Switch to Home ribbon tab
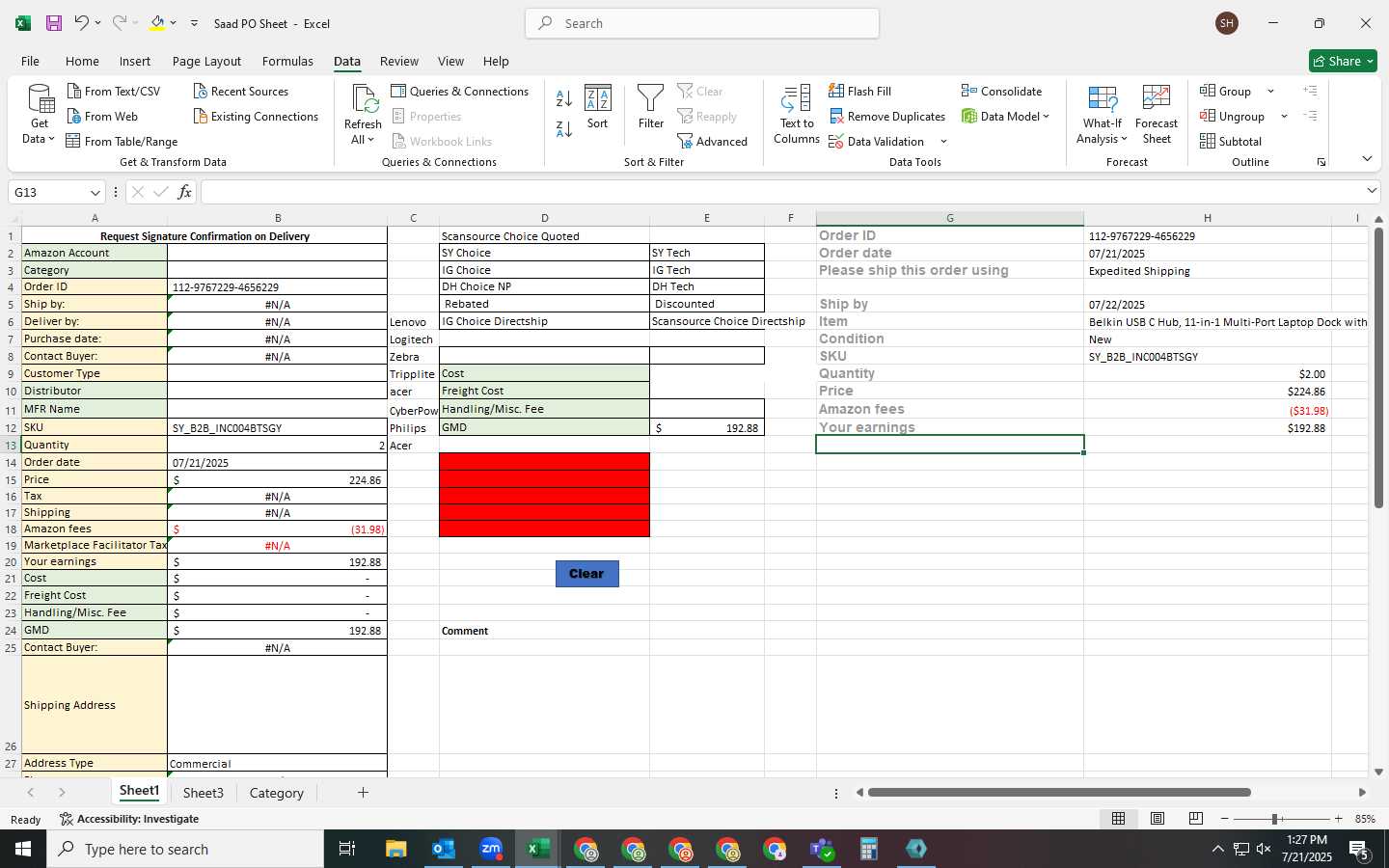This screenshot has width=1389, height=868. pyautogui.click(x=82, y=61)
